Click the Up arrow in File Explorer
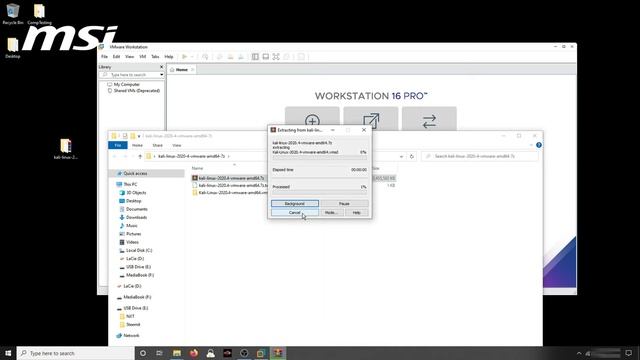This screenshot has height=360, width=640. pyautogui.click(x=140, y=156)
